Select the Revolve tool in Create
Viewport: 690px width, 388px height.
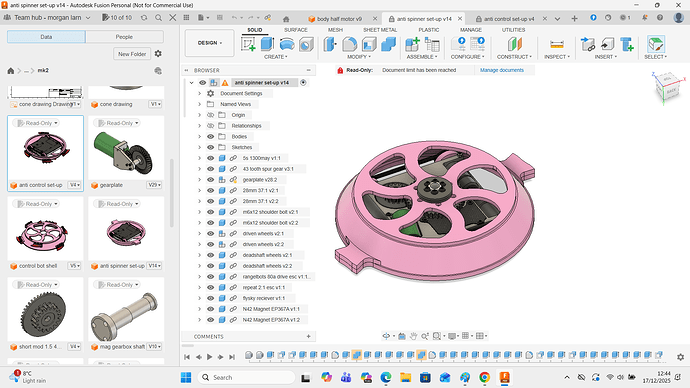pyautogui.click(x=287, y=44)
